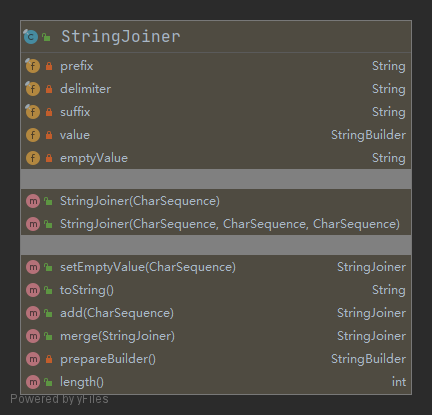Select the add(CharSequence) method
Viewport: 432px width, 415px height.
[x=117, y=313]
